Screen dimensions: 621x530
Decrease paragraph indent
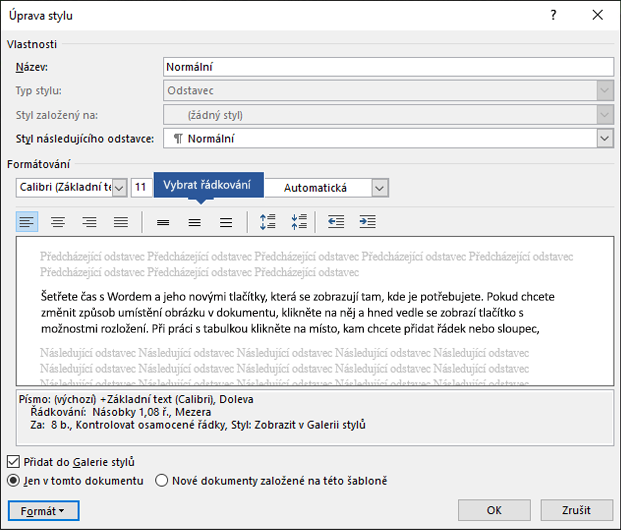pos(336,221)
